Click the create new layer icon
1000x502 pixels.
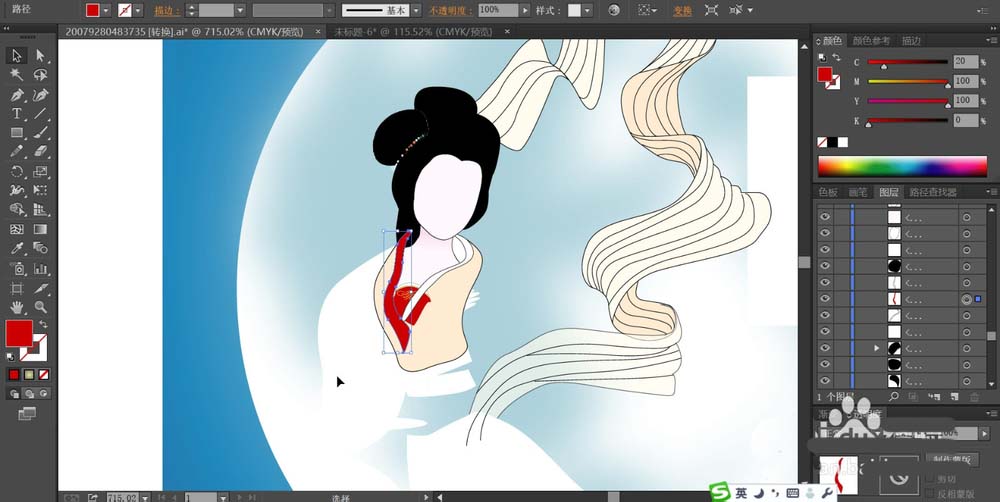[x=954, y=397]
